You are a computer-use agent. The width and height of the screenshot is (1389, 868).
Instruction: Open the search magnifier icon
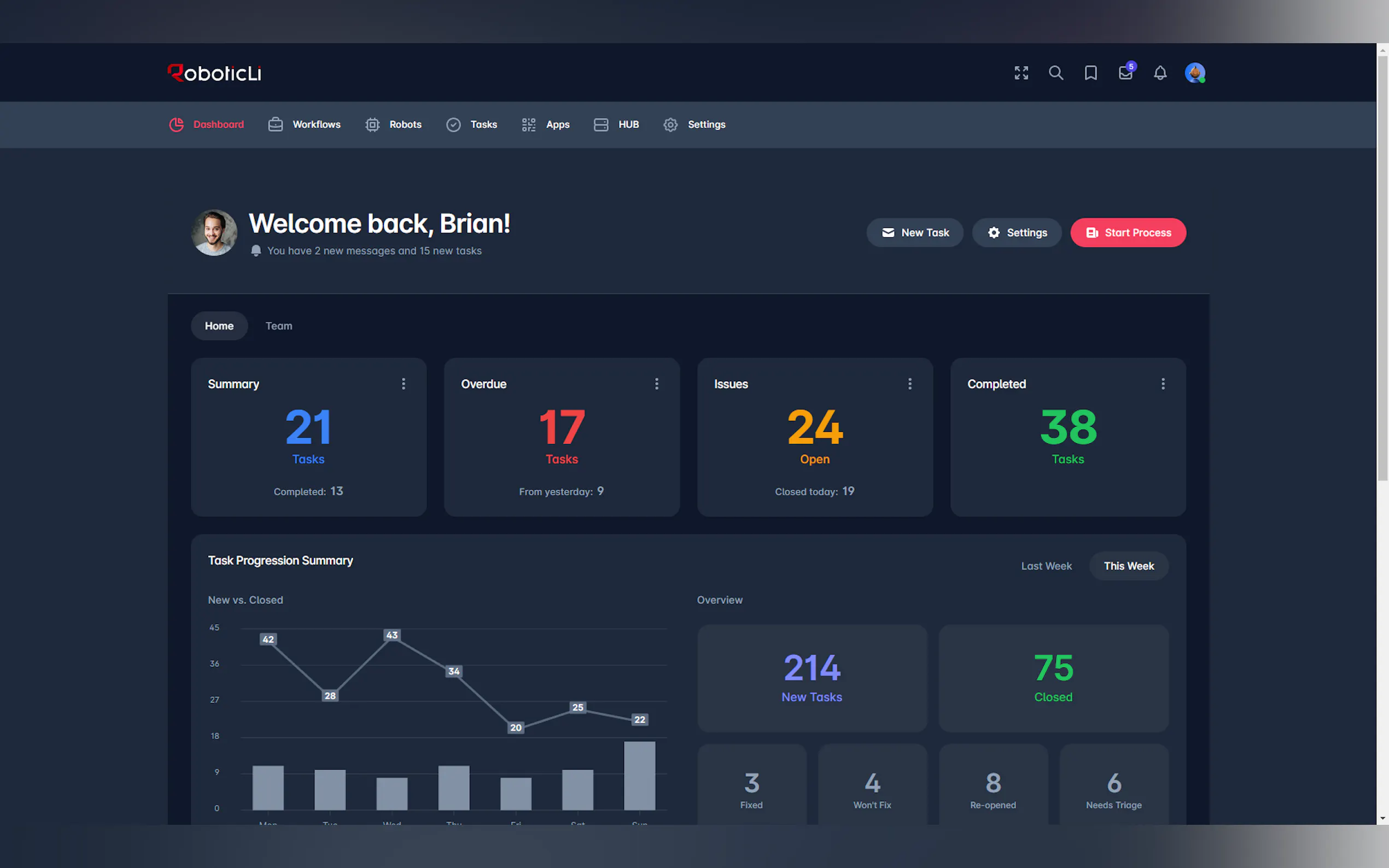point(1055,73)
